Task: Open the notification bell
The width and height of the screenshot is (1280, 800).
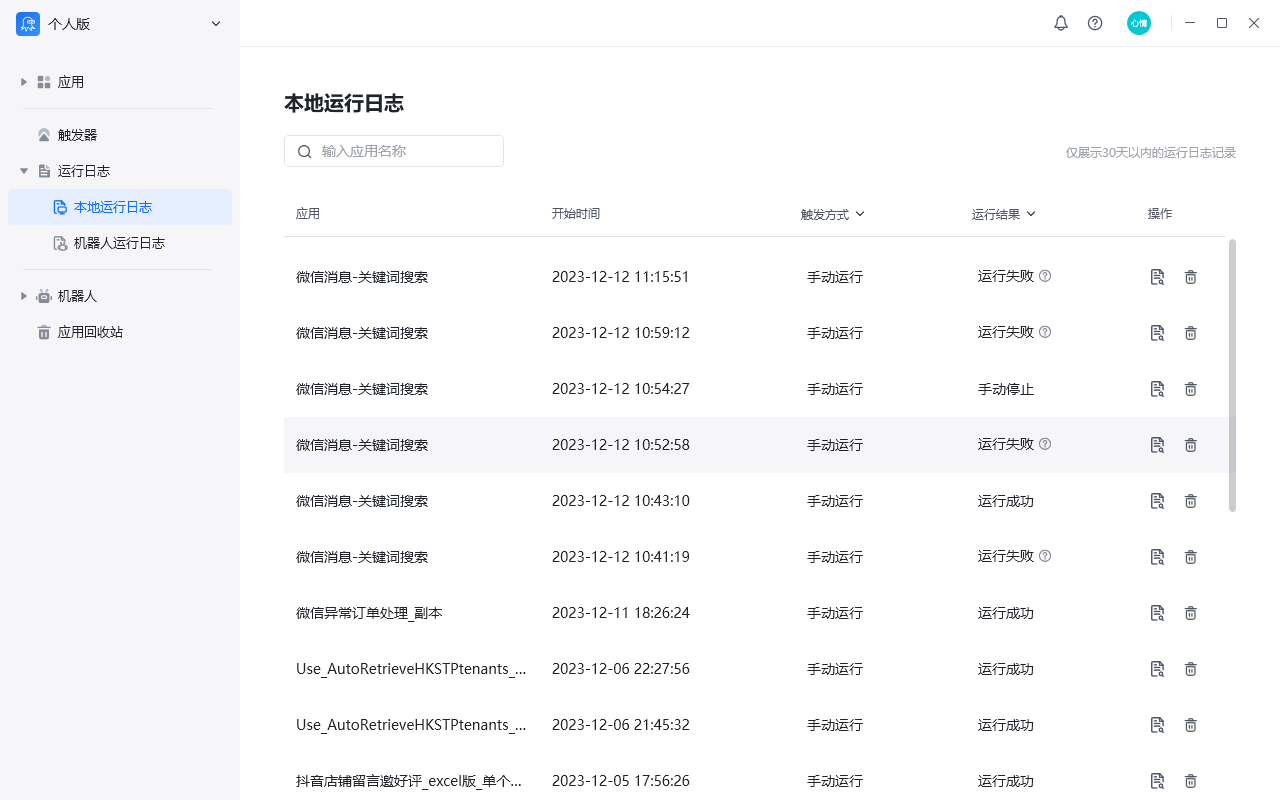Action: click(x=1060, y=23)
